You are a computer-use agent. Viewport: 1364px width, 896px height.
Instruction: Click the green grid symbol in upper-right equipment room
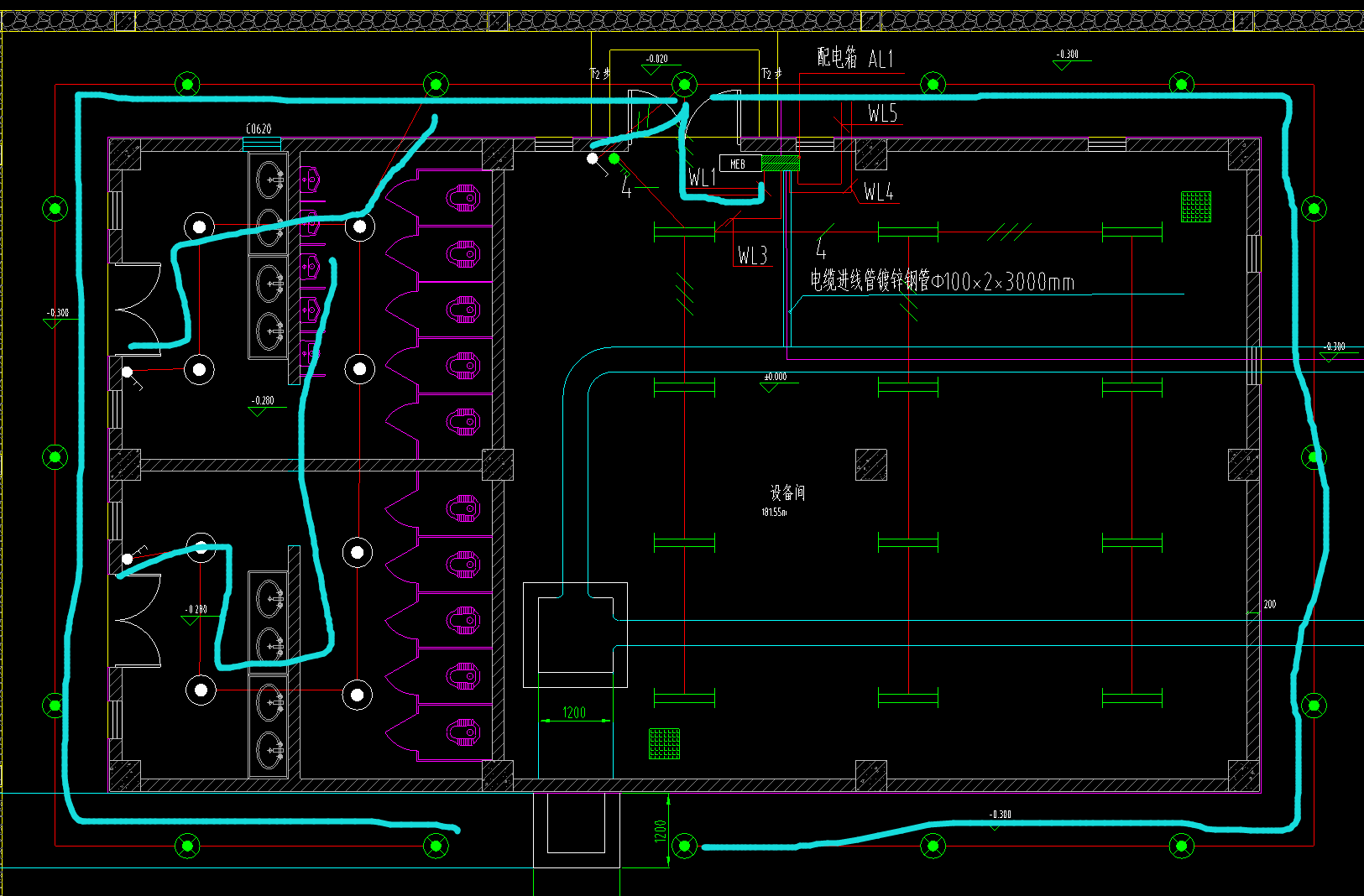coord(1196,206)
